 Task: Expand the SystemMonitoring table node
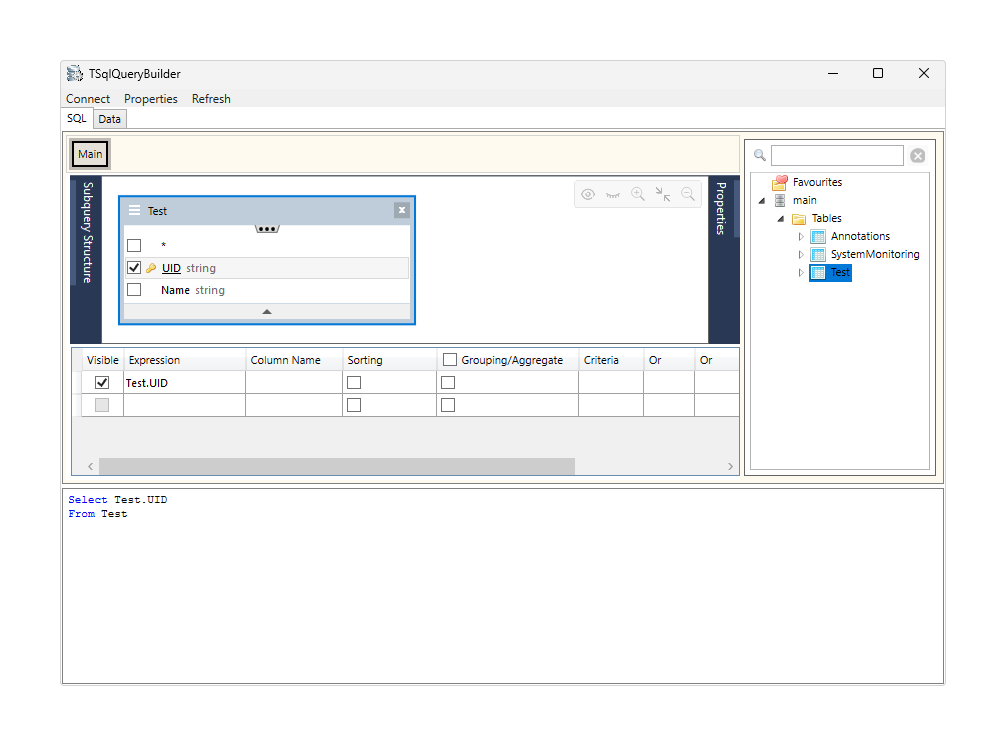801,255
